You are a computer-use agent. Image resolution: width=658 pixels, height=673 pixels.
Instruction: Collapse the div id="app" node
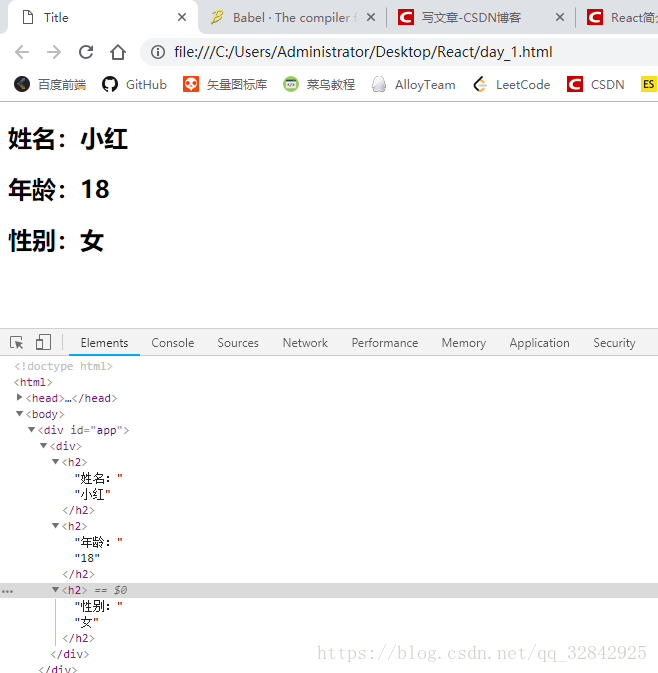(31, 430)
